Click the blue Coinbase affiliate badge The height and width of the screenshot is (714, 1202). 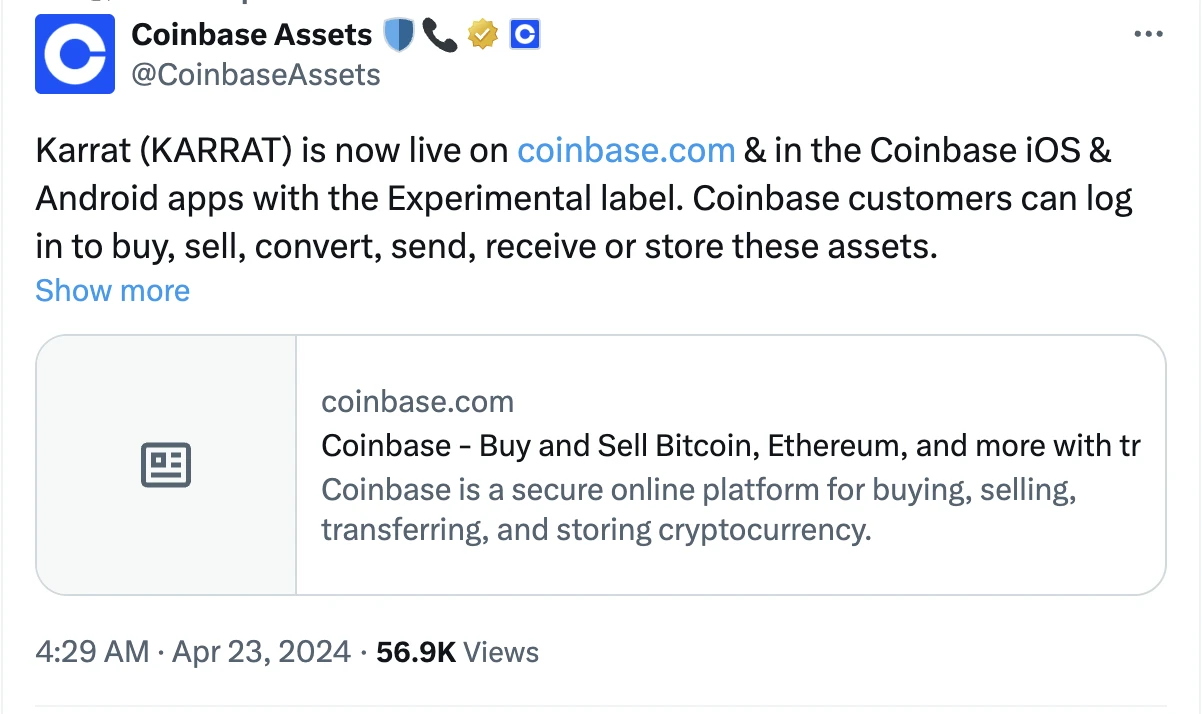click(x=525, y=36)
